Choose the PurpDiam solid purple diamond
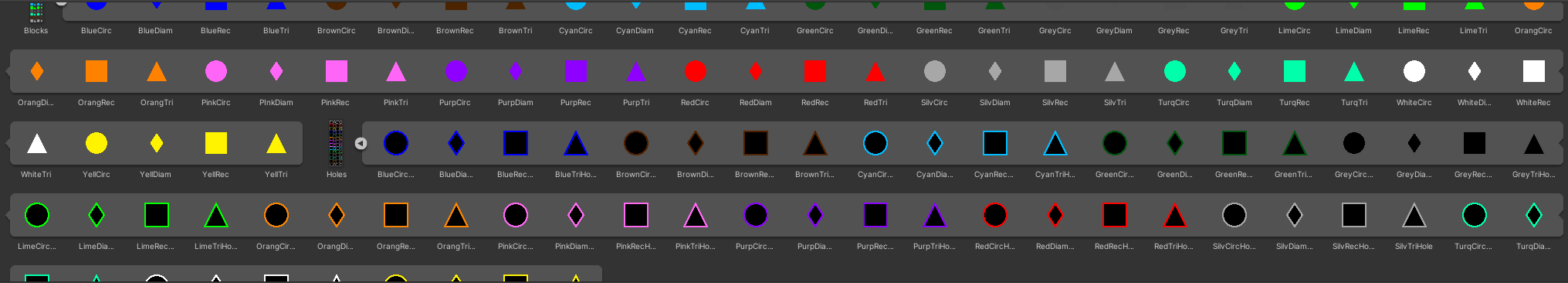The image size is (1568, 283). [516, 71]
